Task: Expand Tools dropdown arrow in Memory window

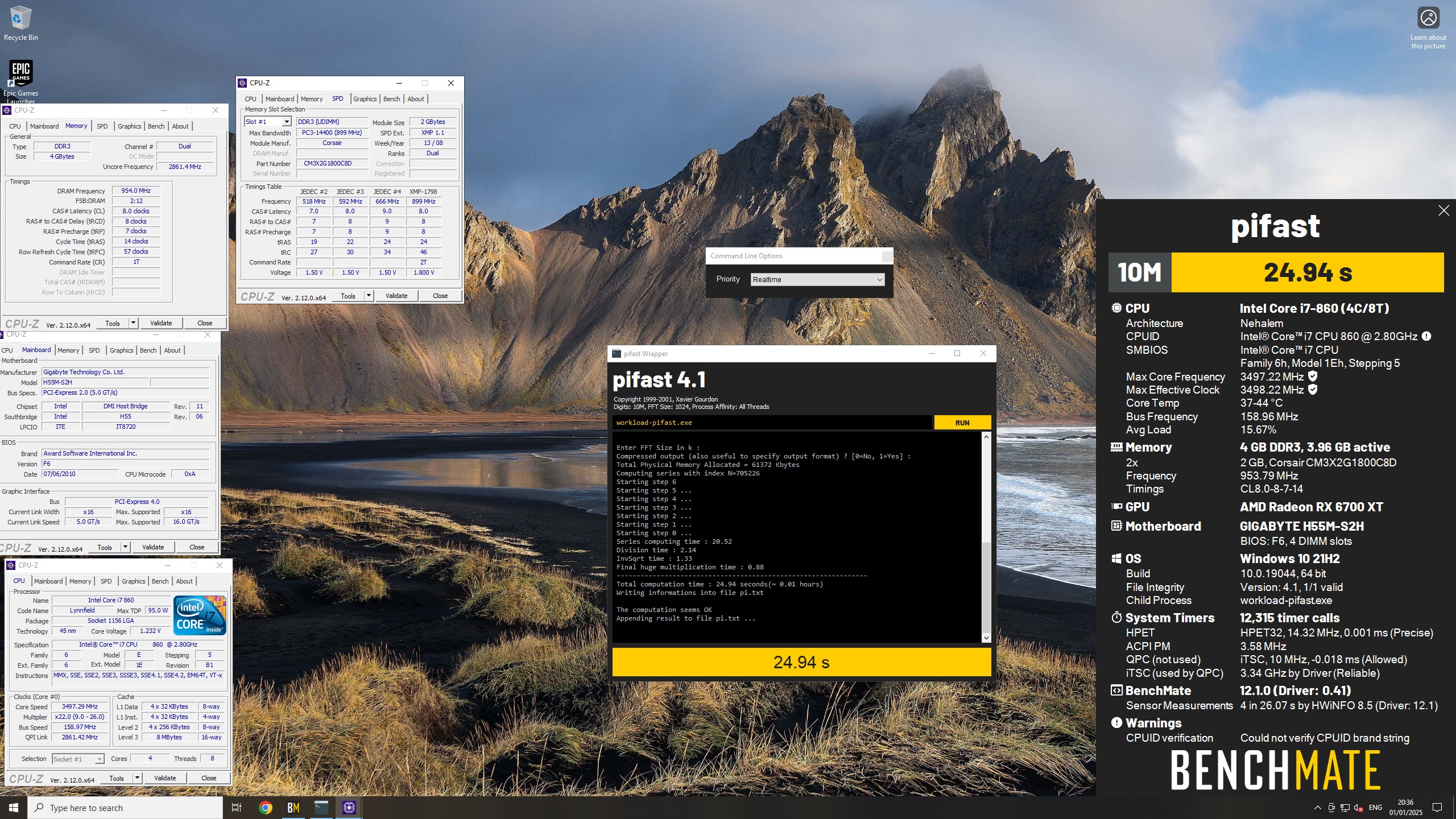Action: [133, 323]
